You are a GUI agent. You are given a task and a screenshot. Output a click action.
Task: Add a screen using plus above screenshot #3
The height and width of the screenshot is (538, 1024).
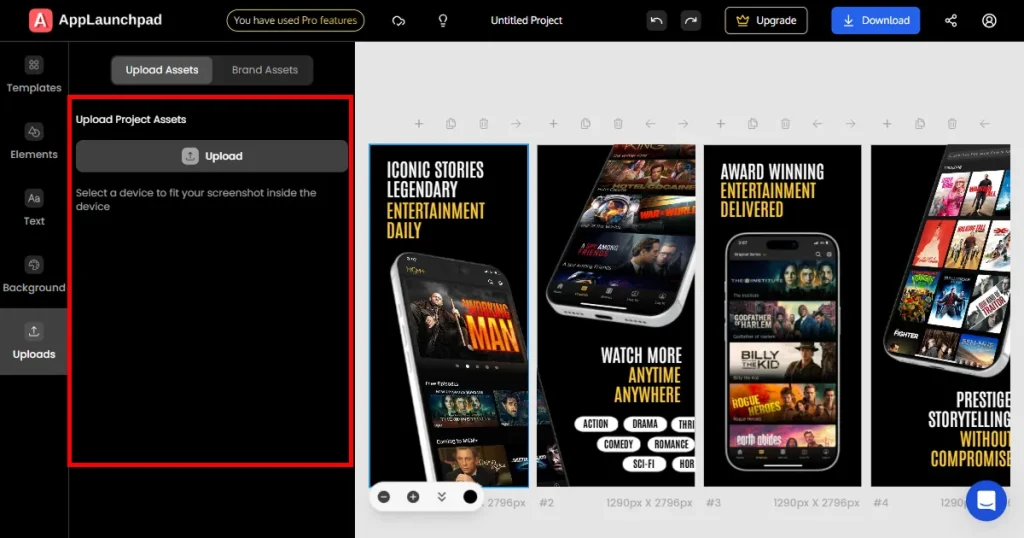[x=720, y=123]
